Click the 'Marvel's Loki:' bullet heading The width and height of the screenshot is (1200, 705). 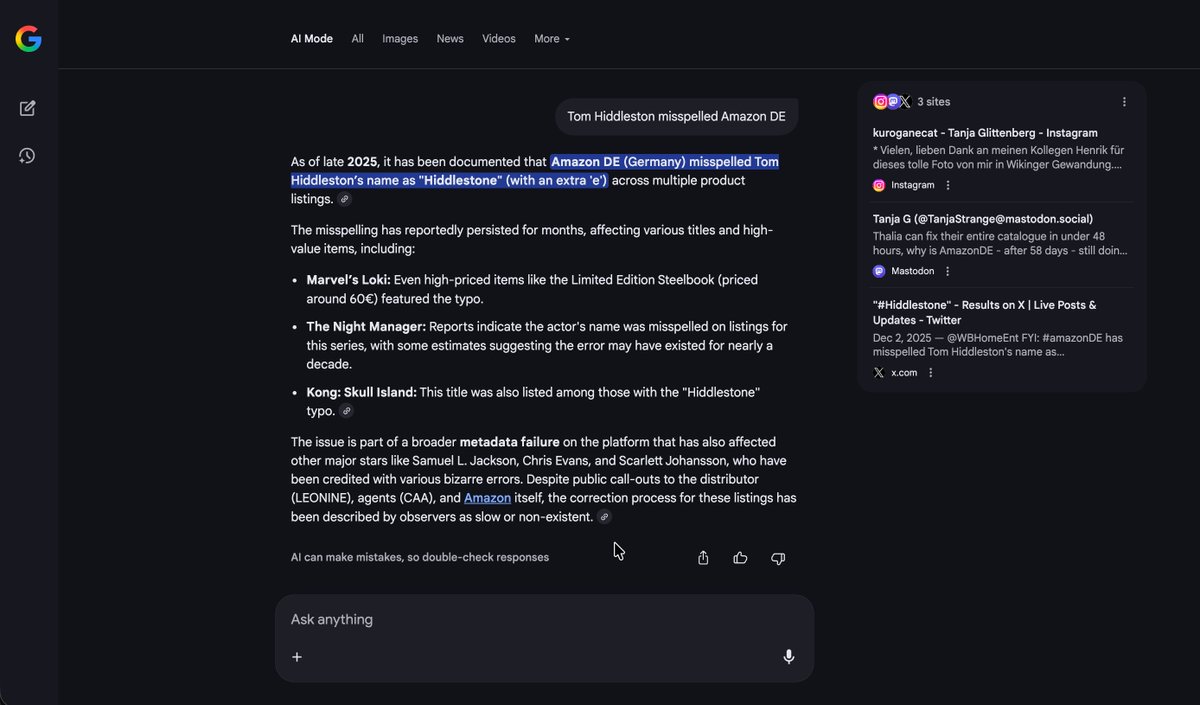(x=349, y=280)
